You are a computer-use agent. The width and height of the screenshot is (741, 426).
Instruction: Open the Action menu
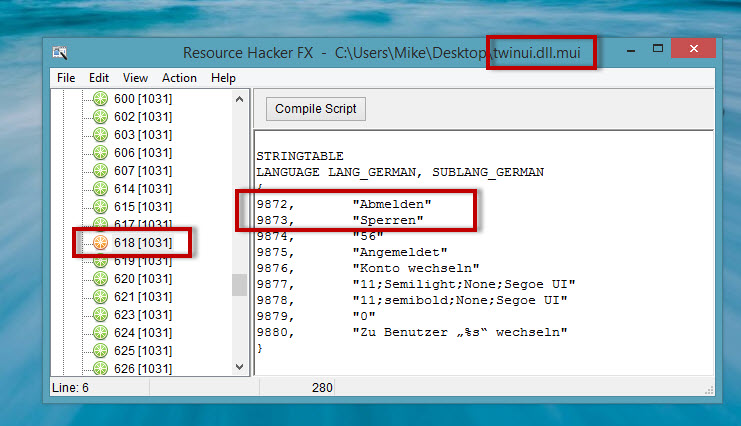(x=179, y=78)
